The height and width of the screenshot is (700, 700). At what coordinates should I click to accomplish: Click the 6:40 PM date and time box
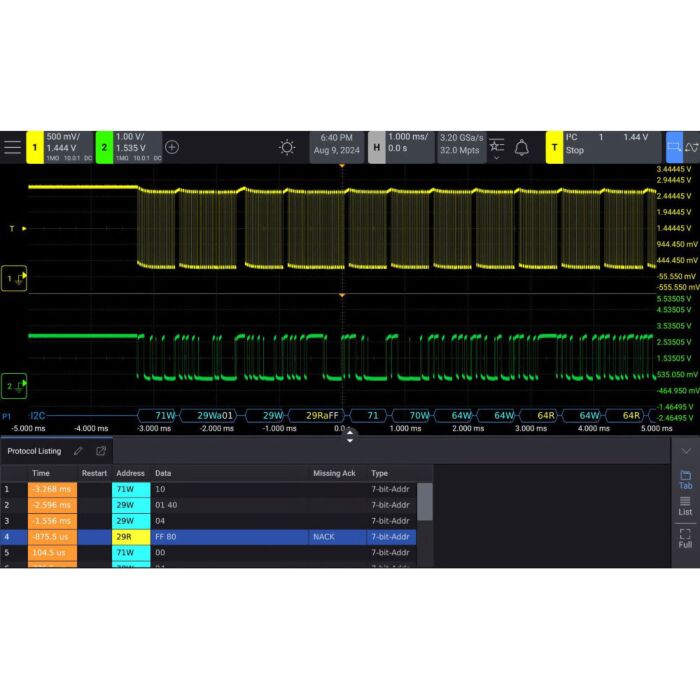(337, 147)
